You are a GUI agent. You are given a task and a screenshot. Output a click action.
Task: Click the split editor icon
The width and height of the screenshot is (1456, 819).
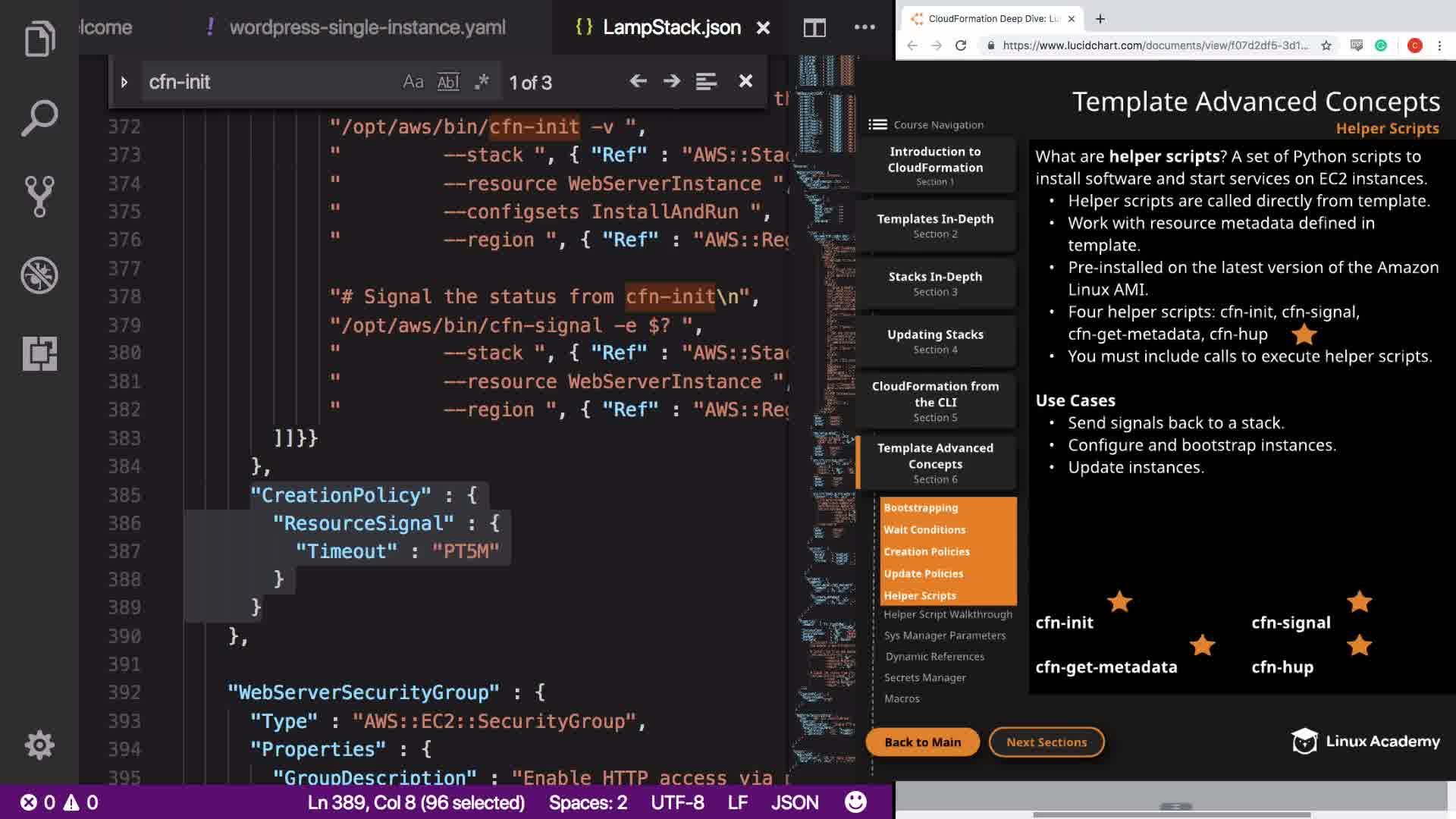[x=814, y=28]
